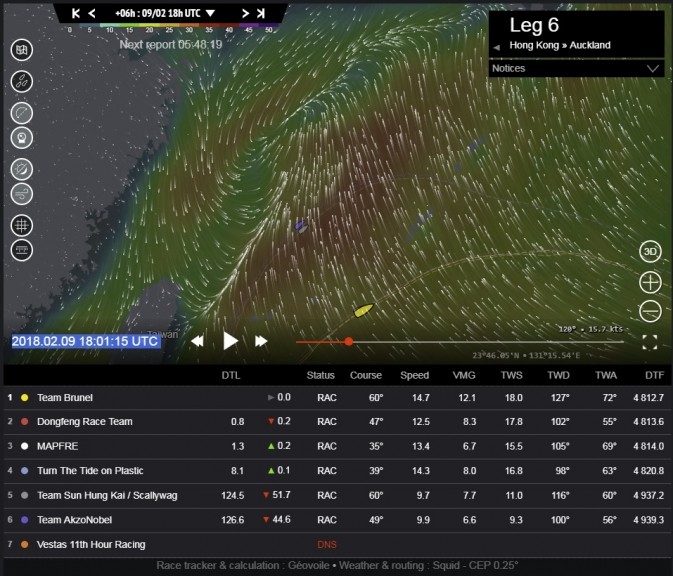
Task: Select the MAPFRE row
Action: 336,446
